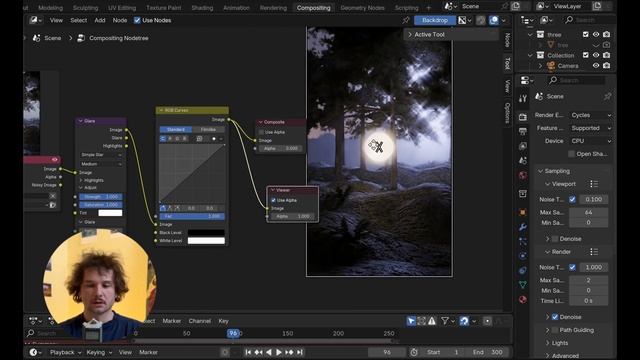Open the Render Engine Cycles dropdown
The height and width of the screenshot is (360, 640).
point(591,115)
